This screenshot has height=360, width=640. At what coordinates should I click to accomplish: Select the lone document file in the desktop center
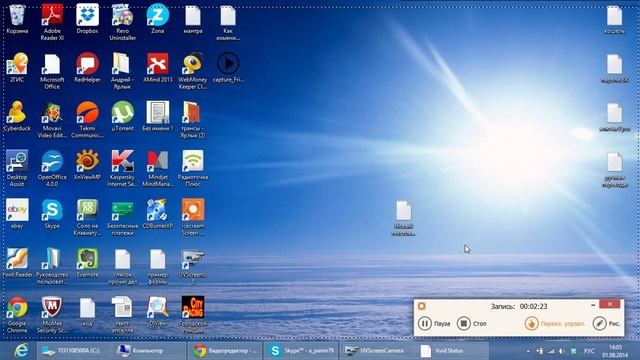pyautogui.click(x=404, y=218)
